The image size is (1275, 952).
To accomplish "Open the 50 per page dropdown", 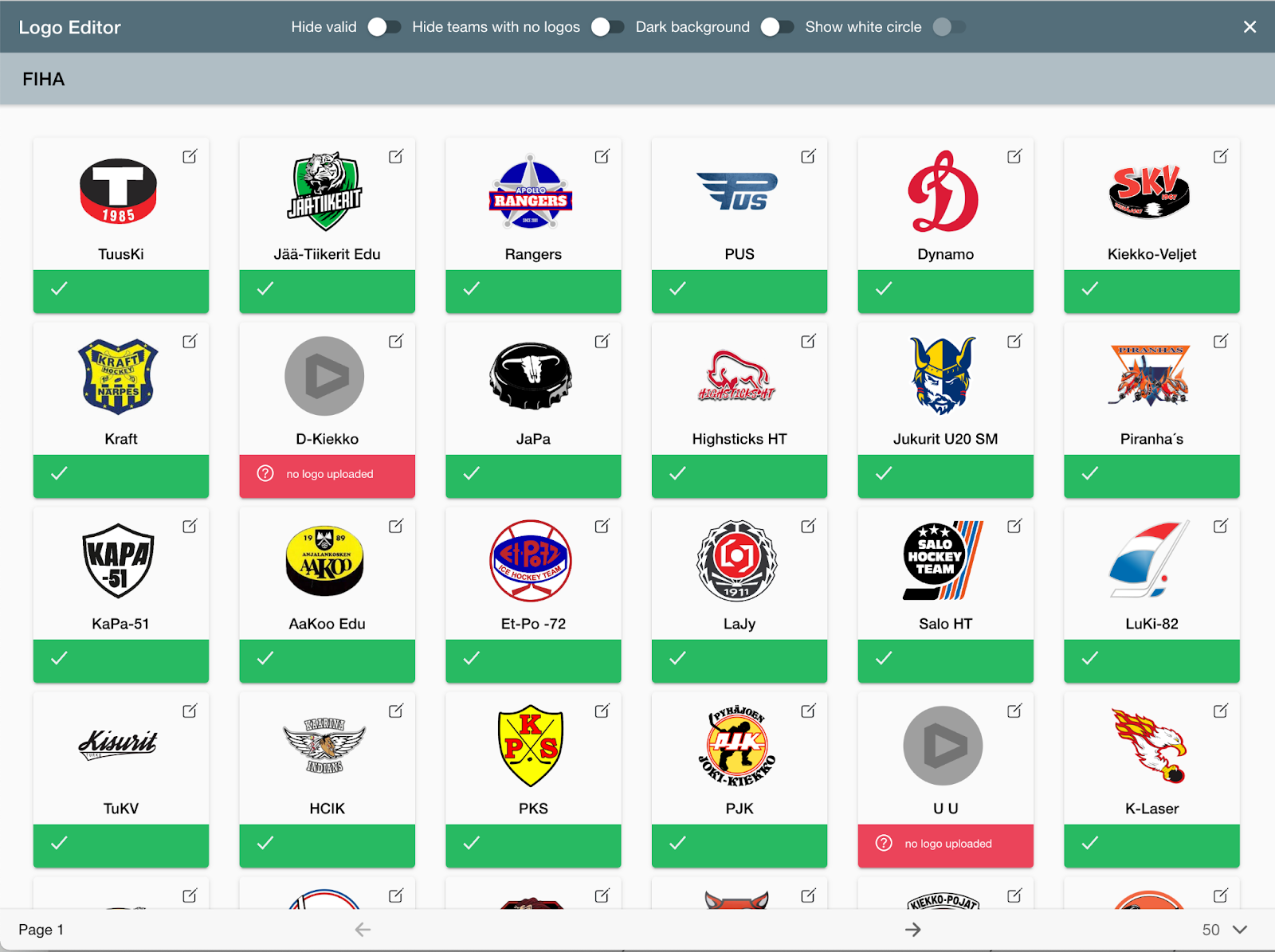I will 1225,930.
